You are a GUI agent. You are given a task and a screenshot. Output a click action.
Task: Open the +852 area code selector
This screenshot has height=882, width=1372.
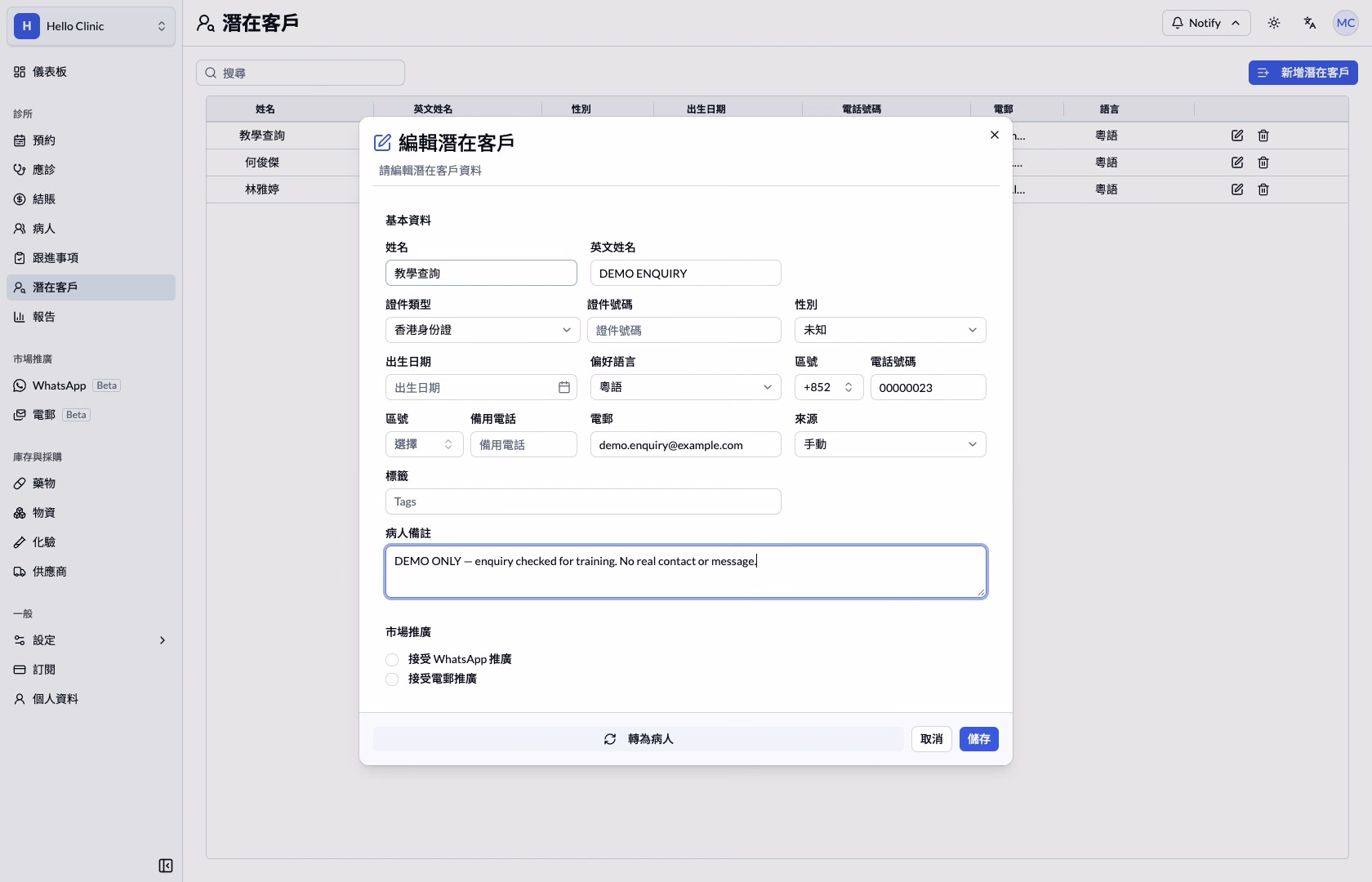[829, 387]
